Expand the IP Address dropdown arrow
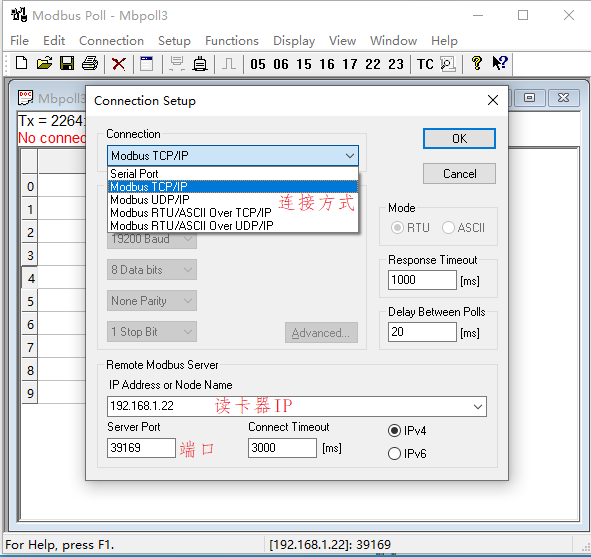 pos(478,407)
